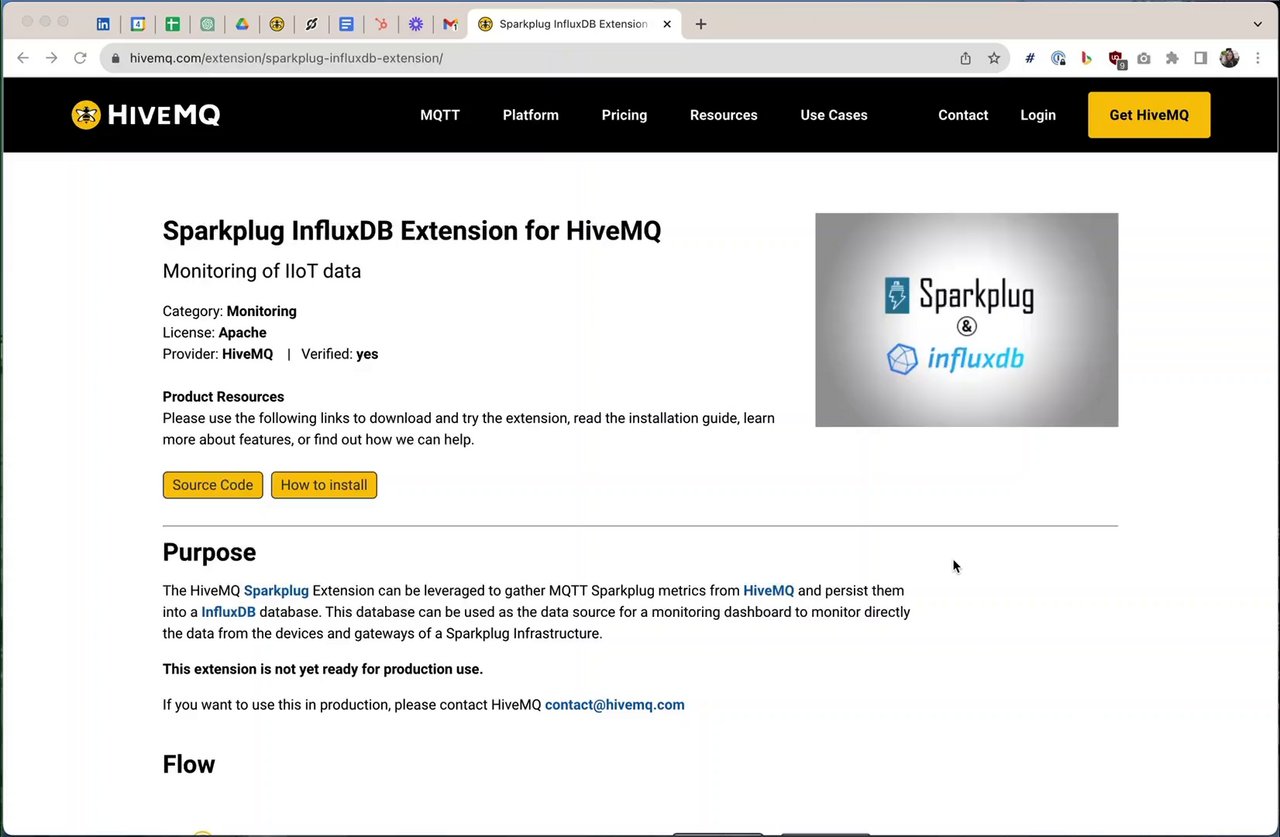Go back to the previous page

coord(23,58)
